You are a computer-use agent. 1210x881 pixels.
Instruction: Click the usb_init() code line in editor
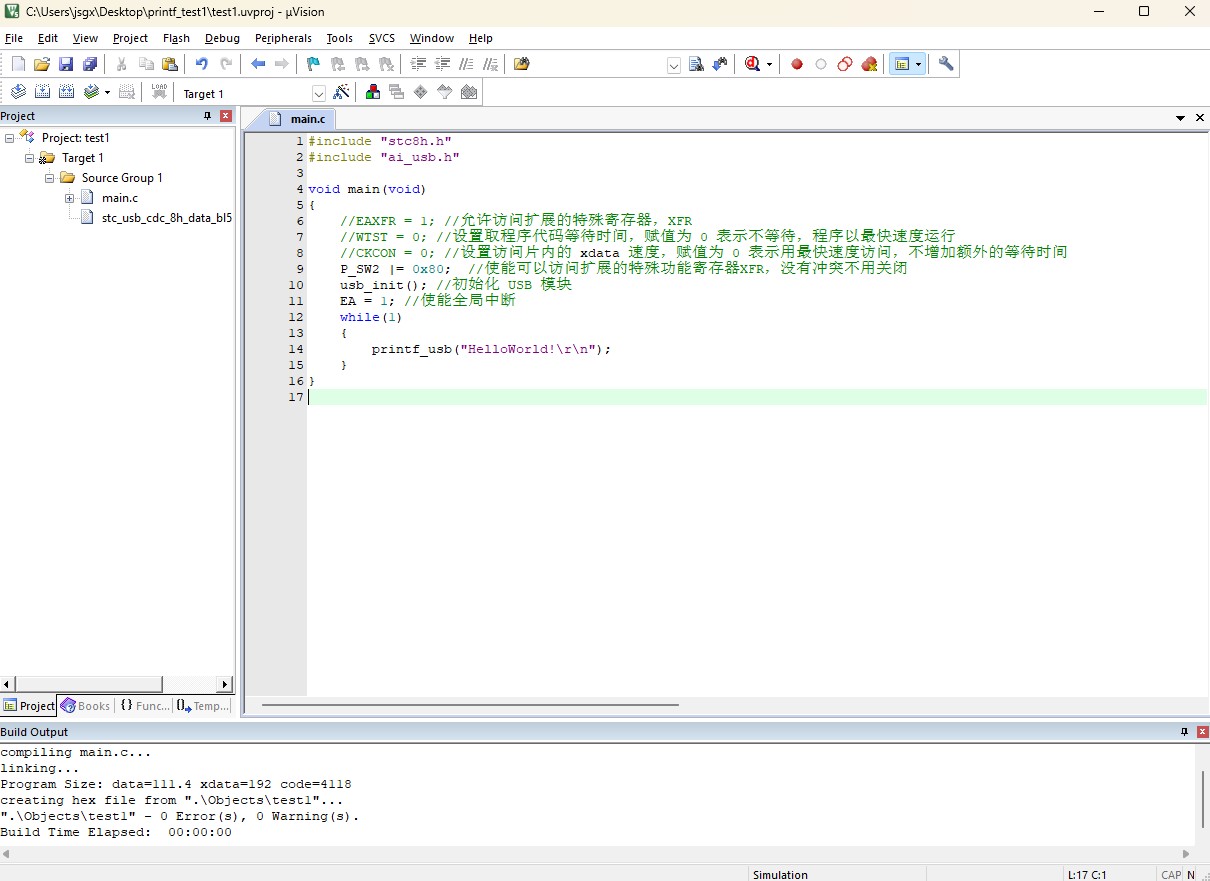(x=456, y=285)
